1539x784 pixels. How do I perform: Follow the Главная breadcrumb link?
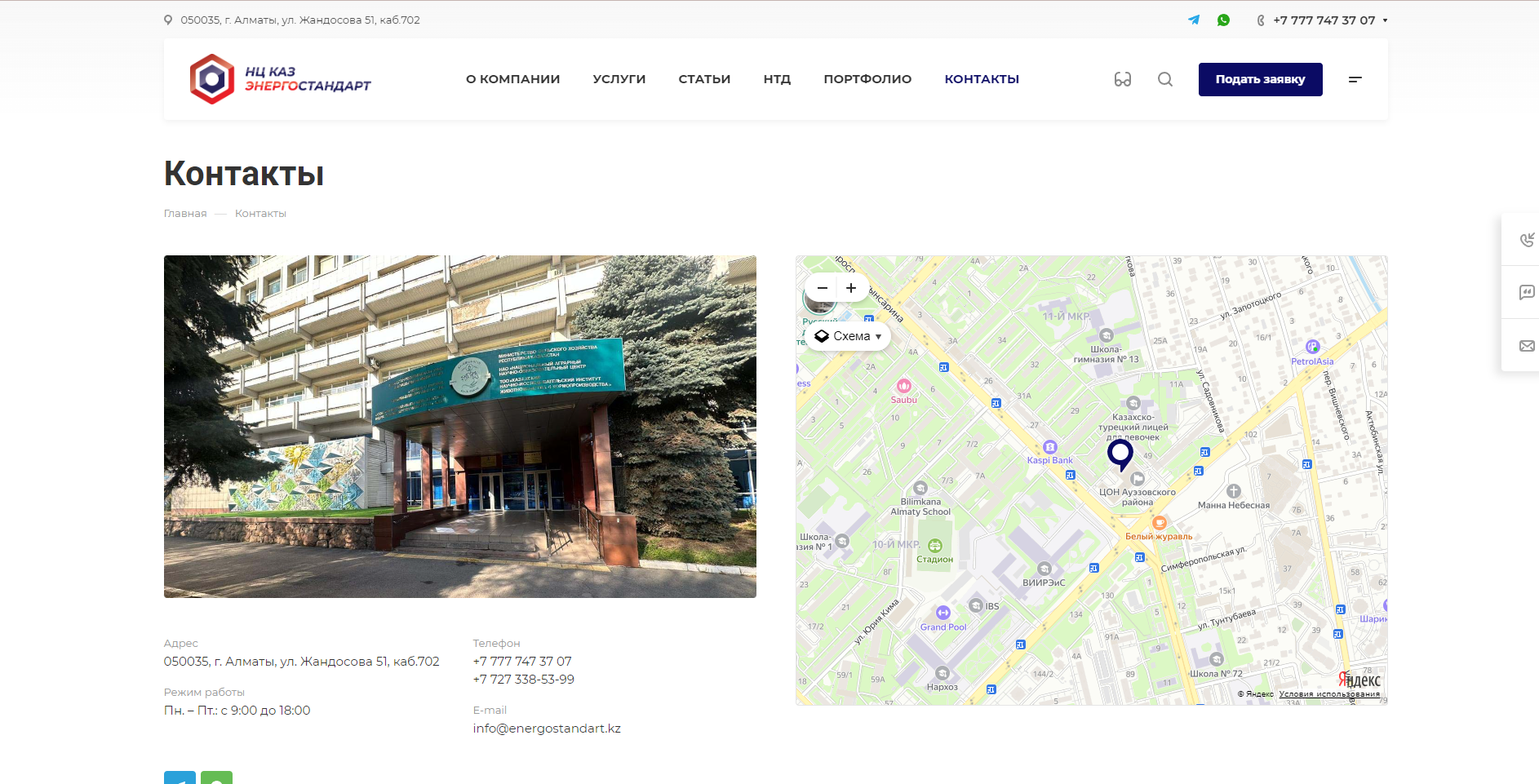click(185, 214)
